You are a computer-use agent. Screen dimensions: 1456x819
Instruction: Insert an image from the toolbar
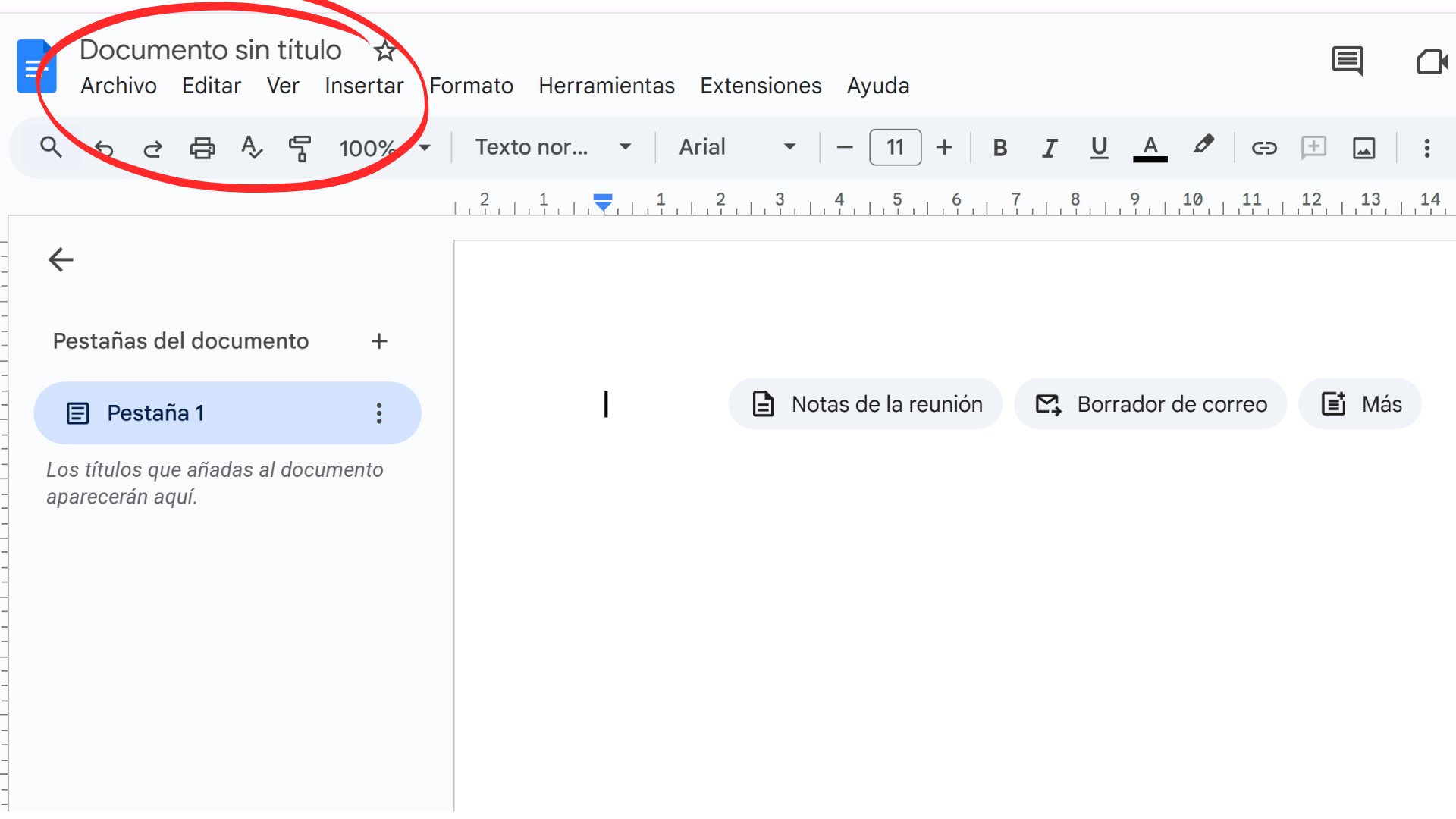[x=1363, y=148]
